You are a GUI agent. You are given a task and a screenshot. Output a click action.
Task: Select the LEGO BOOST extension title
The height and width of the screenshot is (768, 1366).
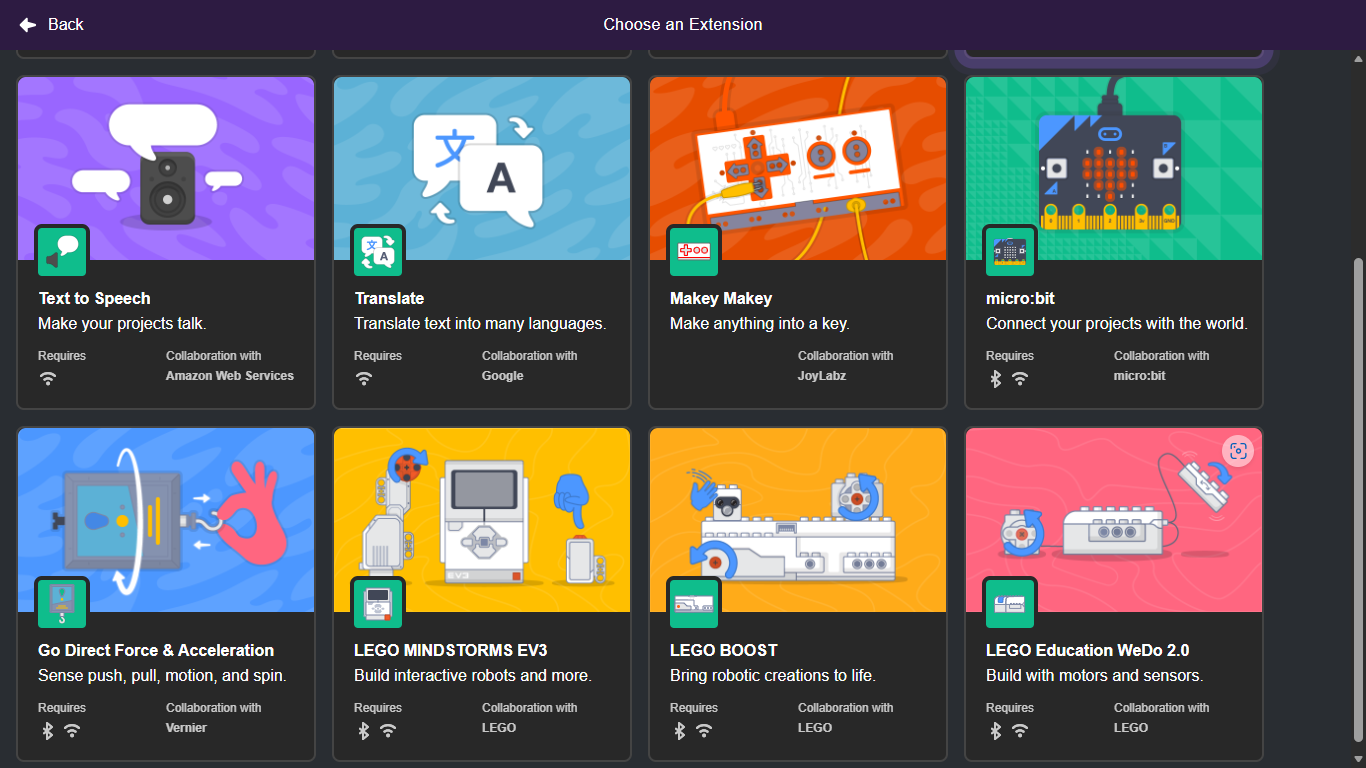pyautogui.click(x=724, y=650)
